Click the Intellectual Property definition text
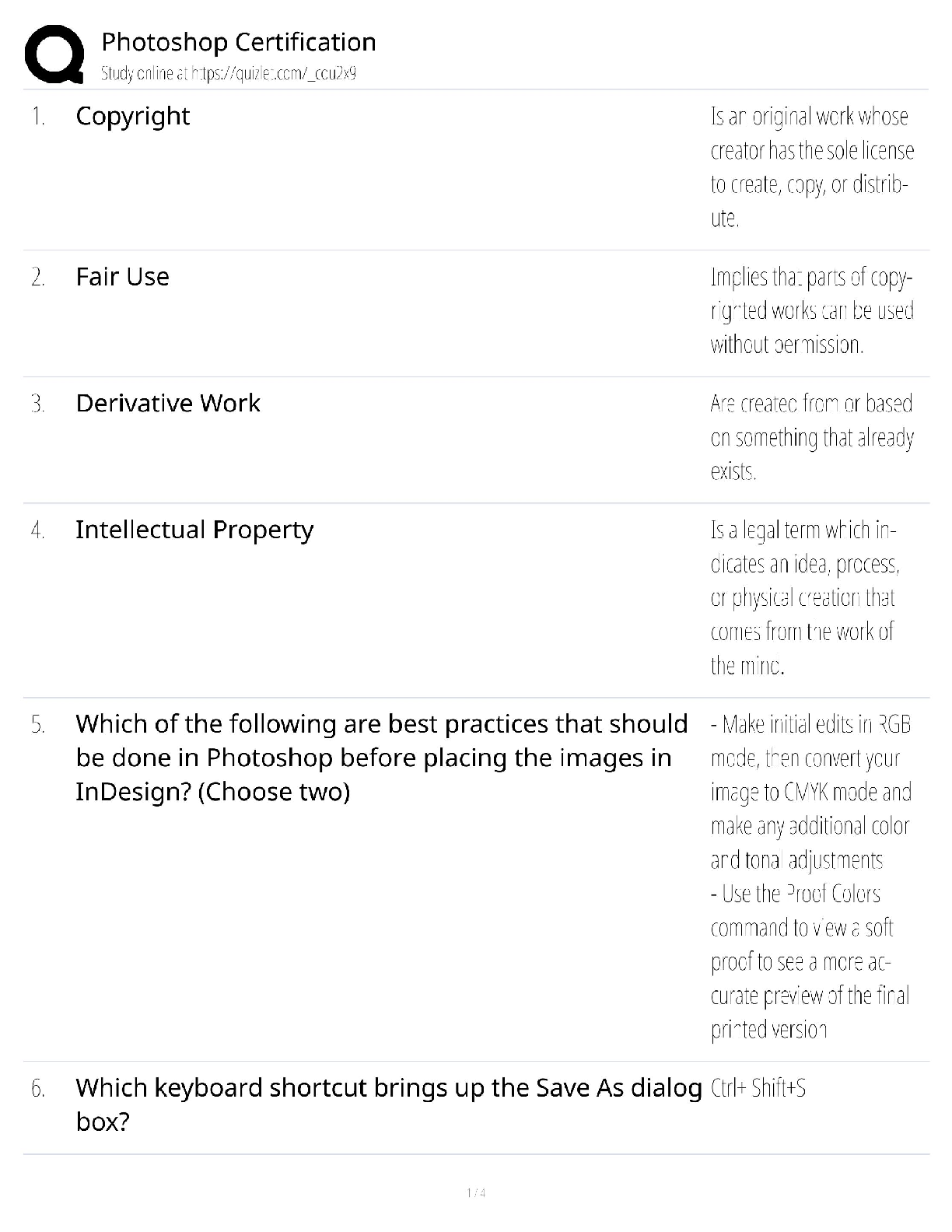 tap(805, 597)
